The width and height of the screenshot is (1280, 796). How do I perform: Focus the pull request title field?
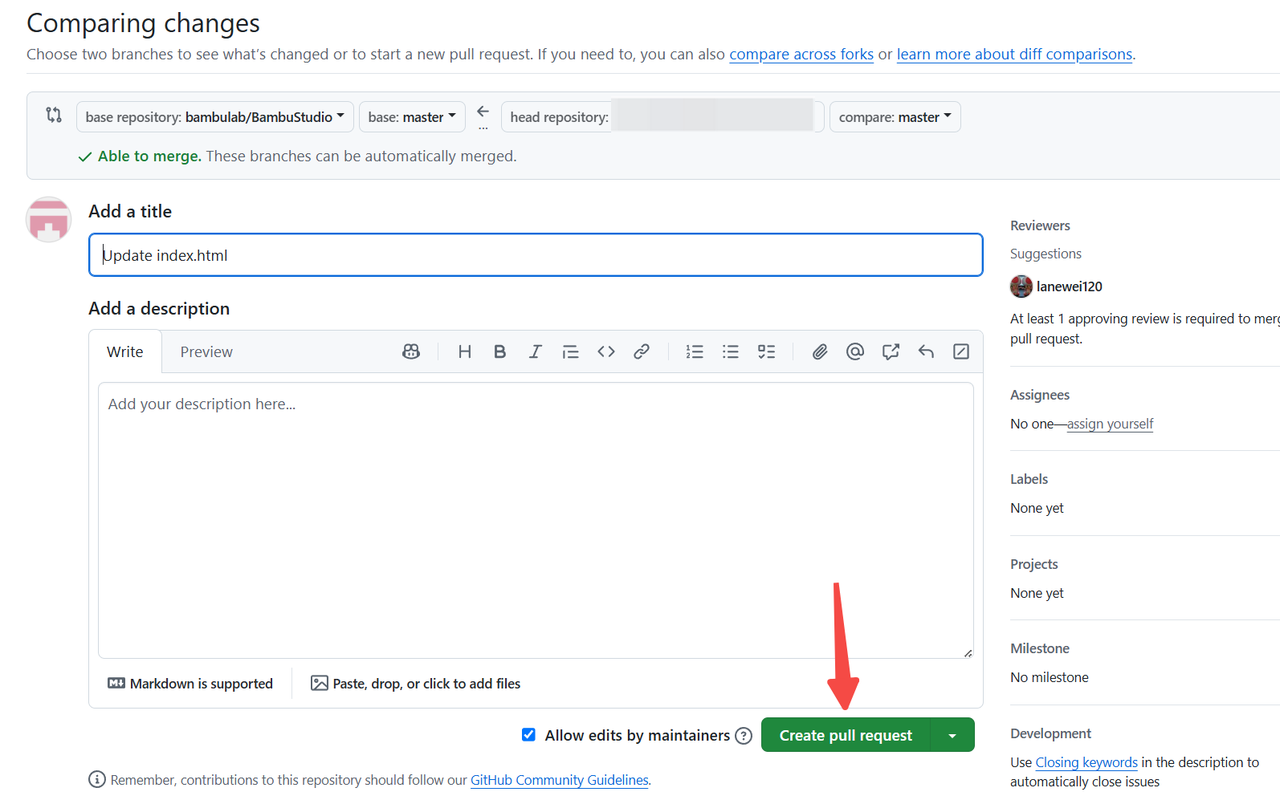pyautogui.click(x=536, y=255)
